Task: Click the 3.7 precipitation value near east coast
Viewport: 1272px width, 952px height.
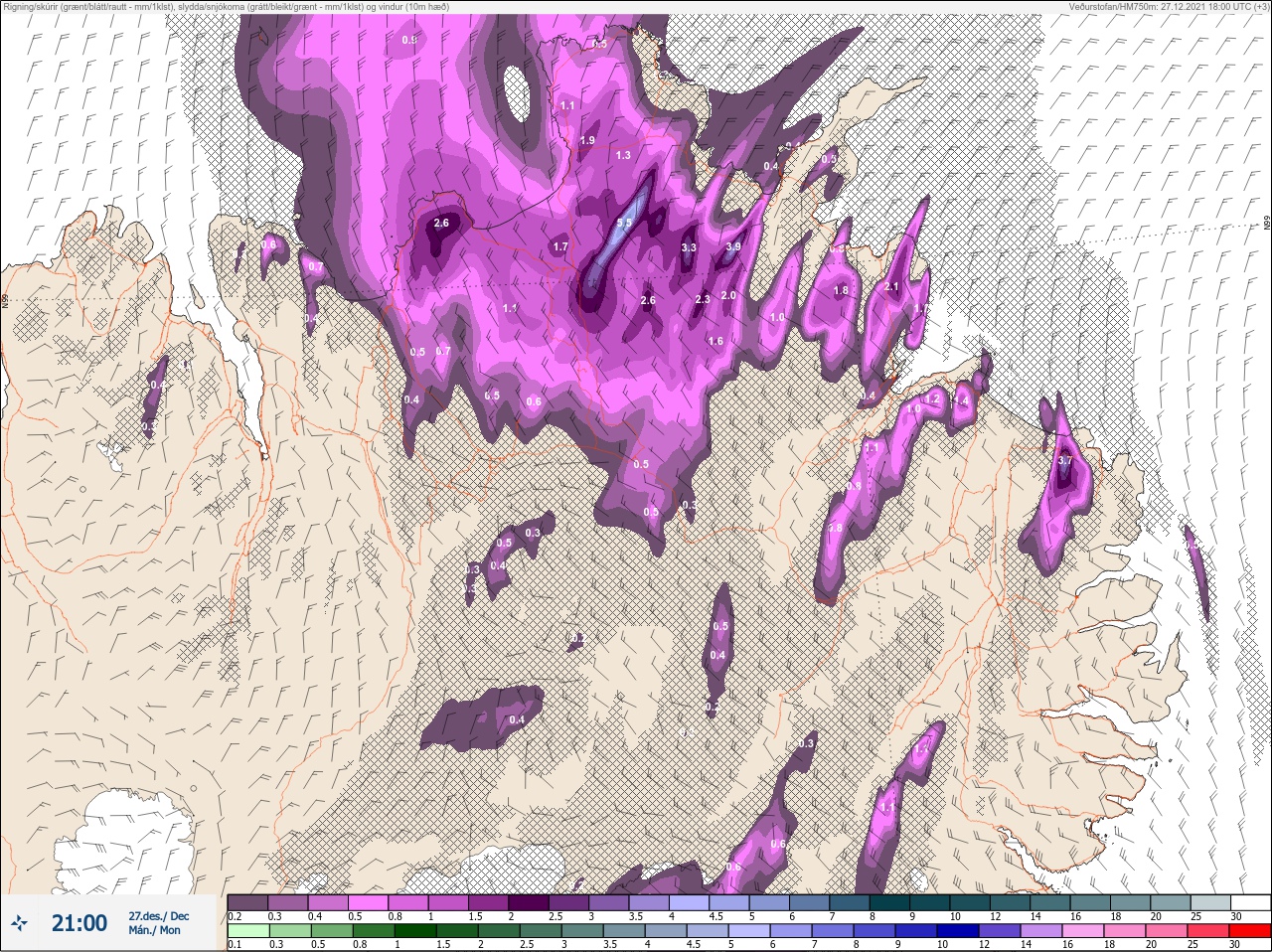Action: point(1064,461)
